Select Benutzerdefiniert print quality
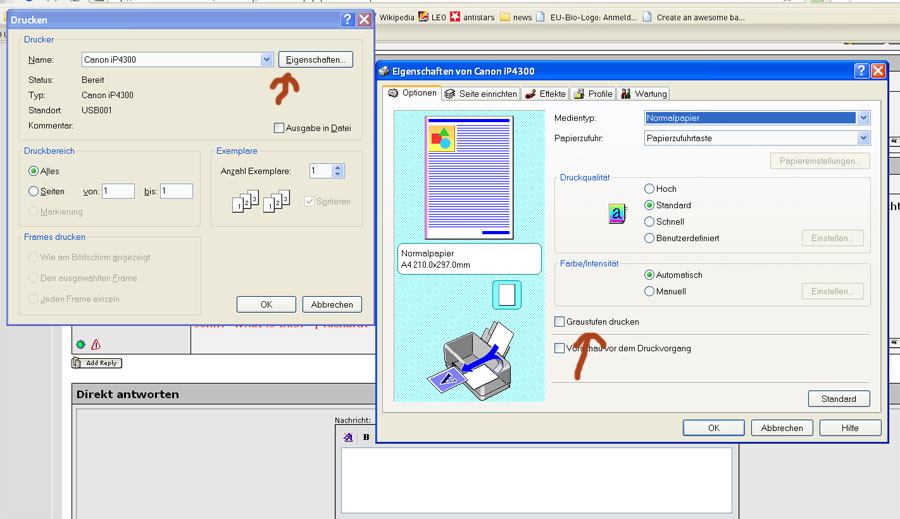Image resolution: width=900 pixels, height=519 pixels. point(649,238)
